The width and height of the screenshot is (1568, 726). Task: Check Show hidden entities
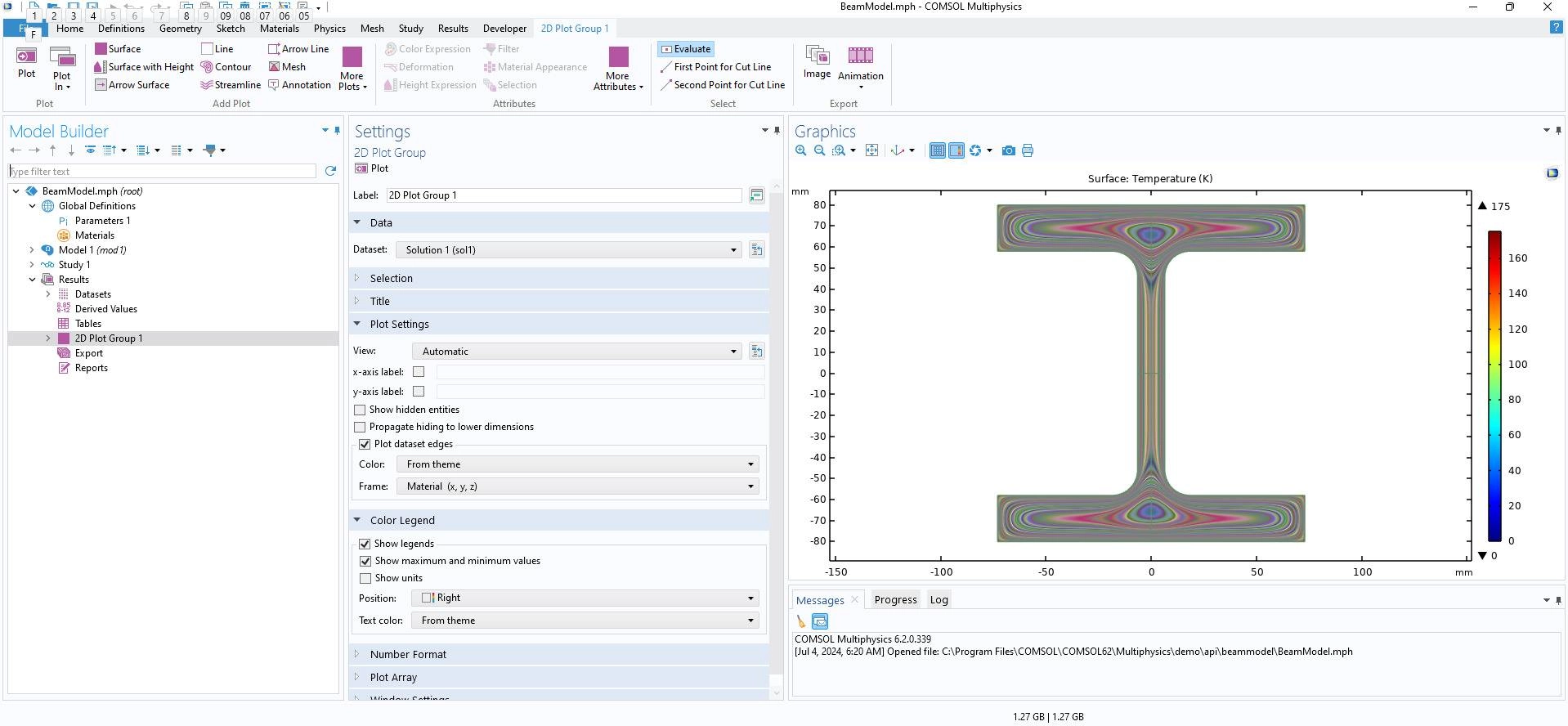click(x=360, y=410)
